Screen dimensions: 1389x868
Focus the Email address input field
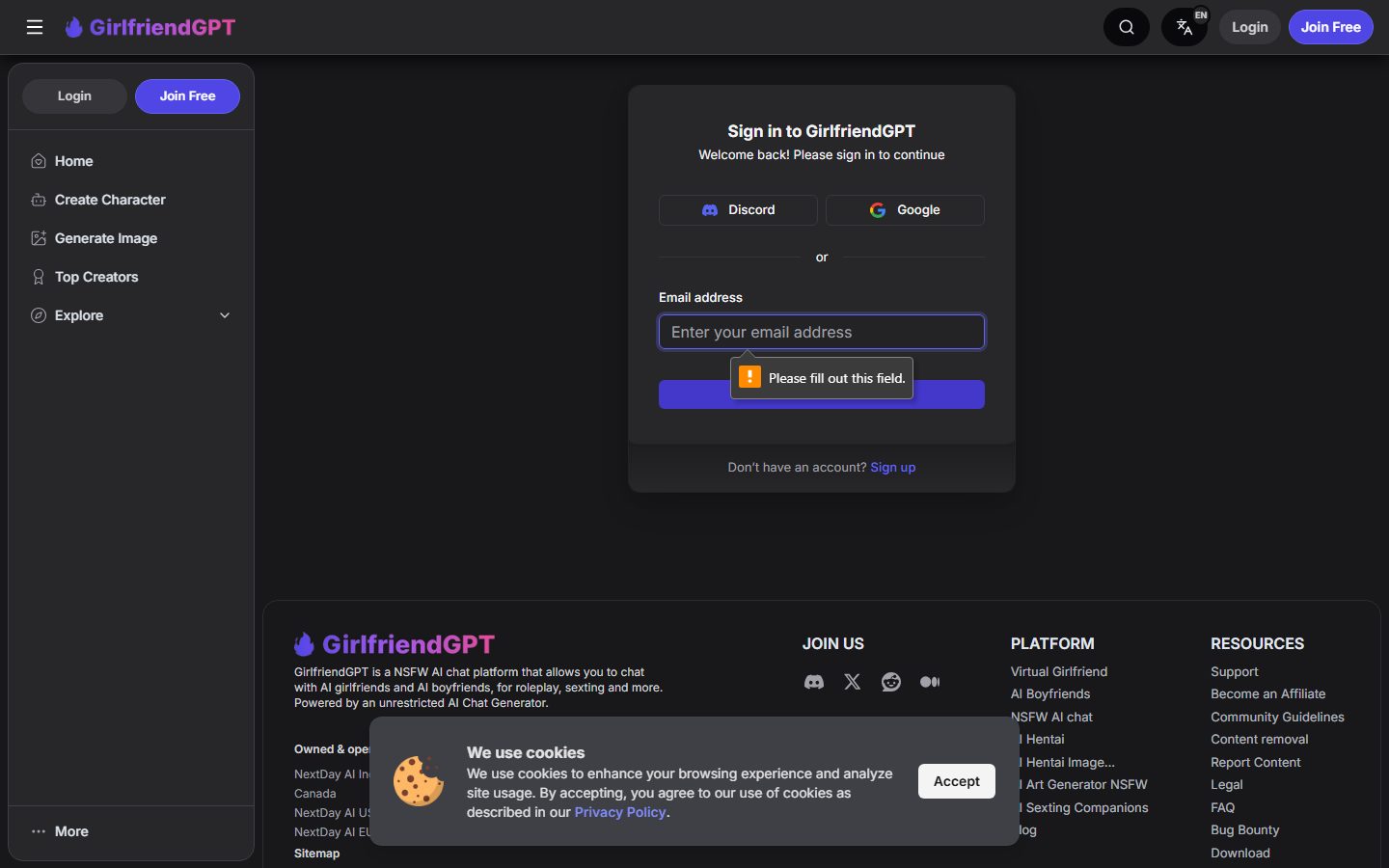click(822, 332)
